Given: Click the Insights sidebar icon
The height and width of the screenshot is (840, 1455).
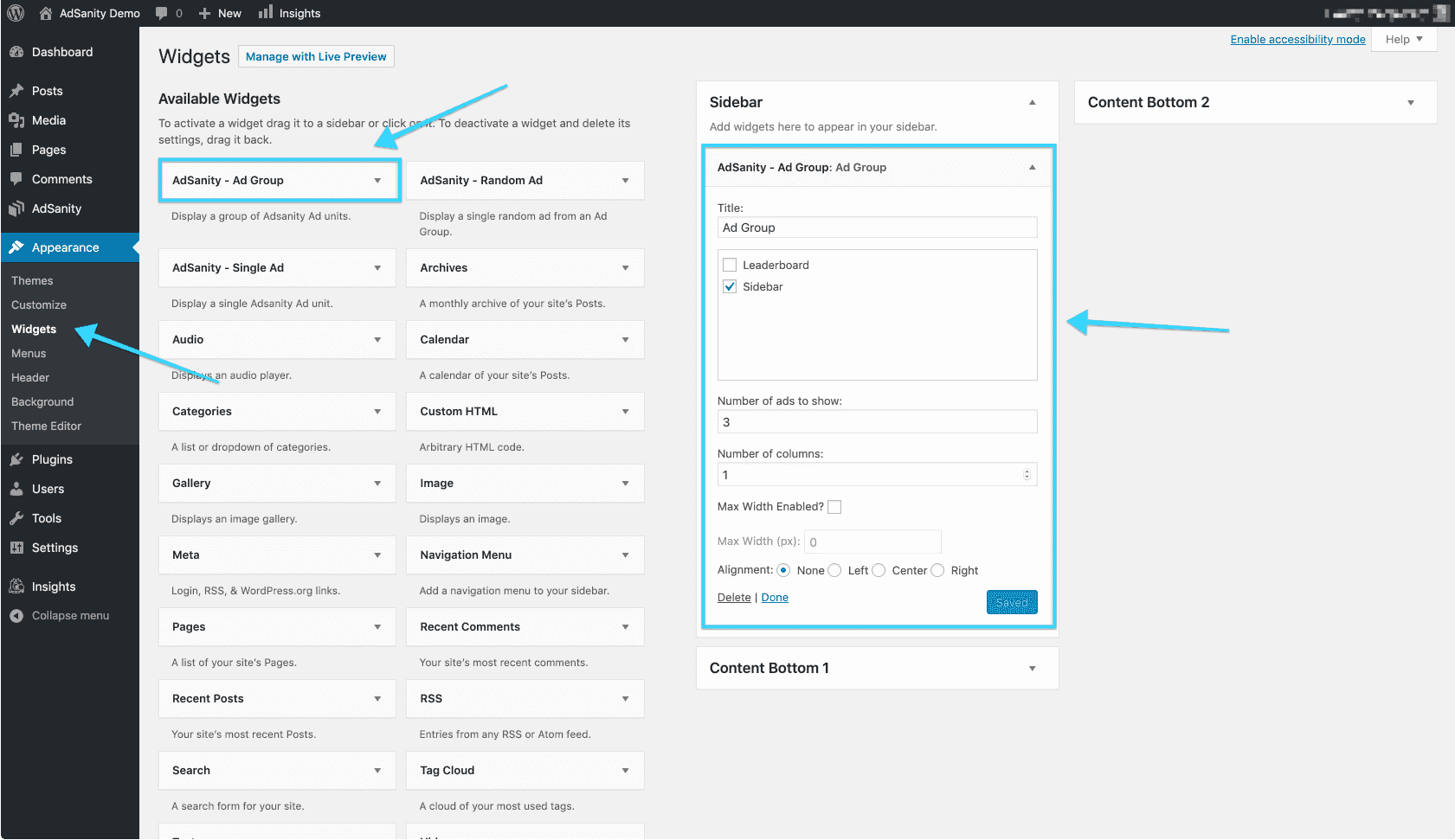Looking at the screenshot, I should pyautogui.click(x=16, y=587).
